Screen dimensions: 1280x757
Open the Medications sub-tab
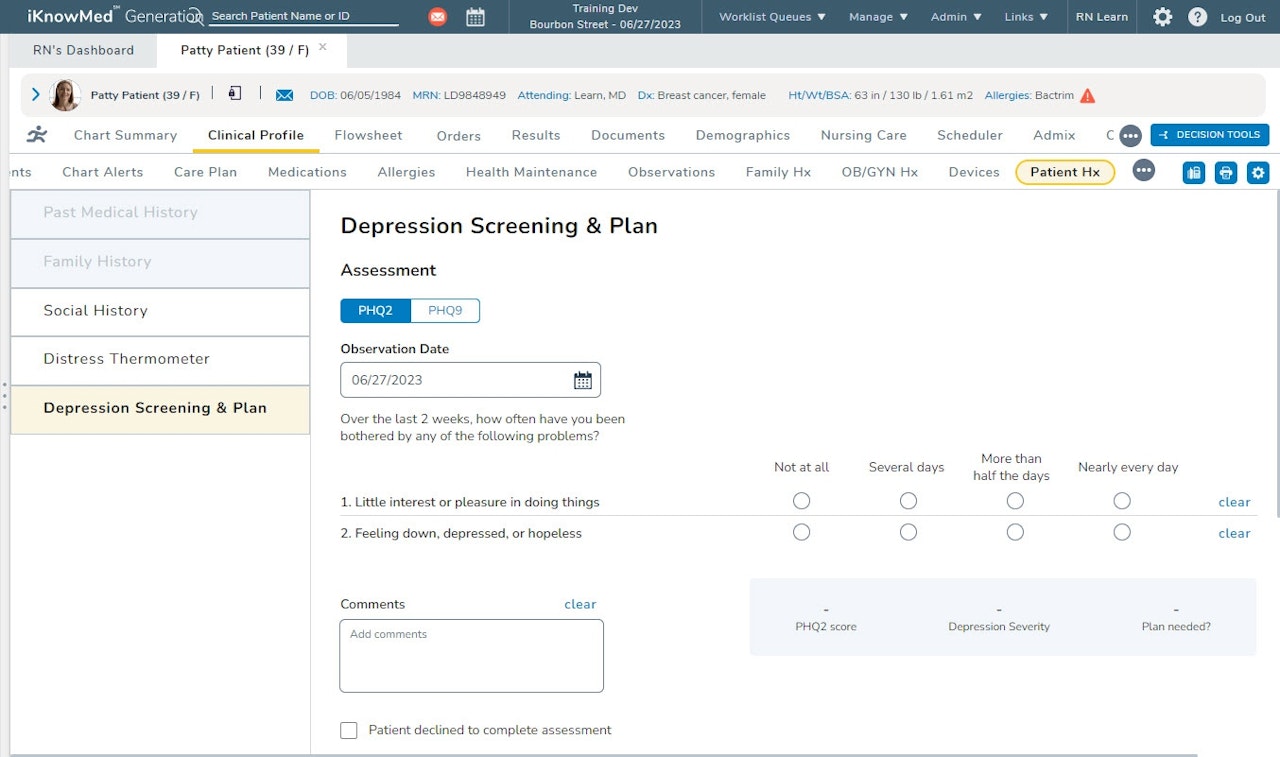pos(307,172)
